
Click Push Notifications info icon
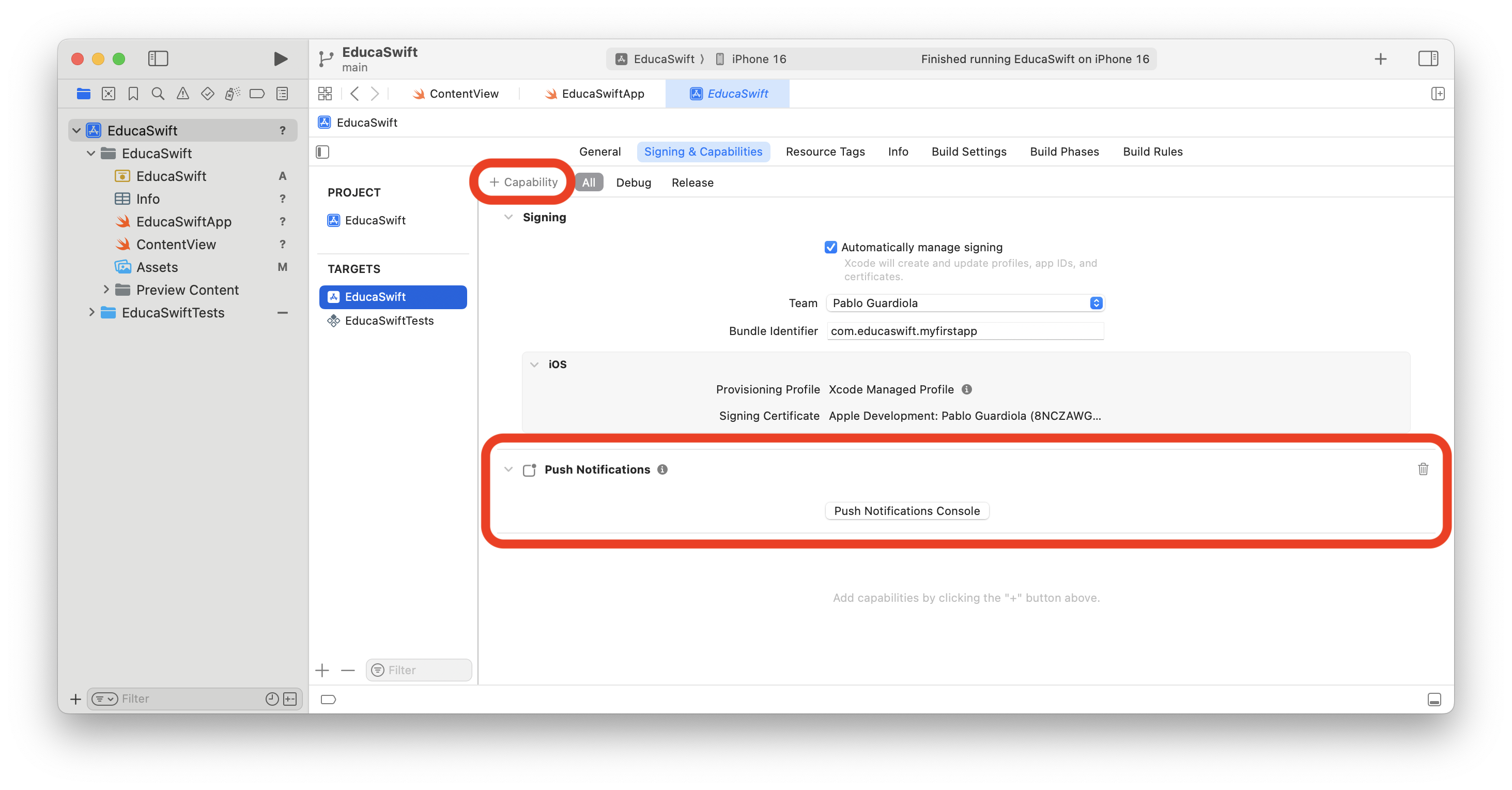click(x=662, y=469)
